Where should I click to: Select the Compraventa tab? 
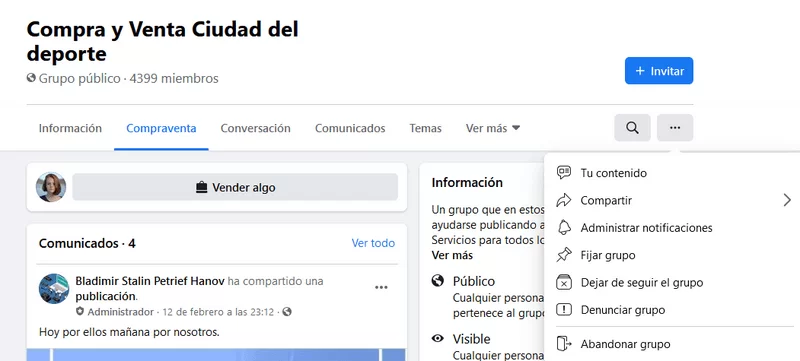(x=161, y=128)
